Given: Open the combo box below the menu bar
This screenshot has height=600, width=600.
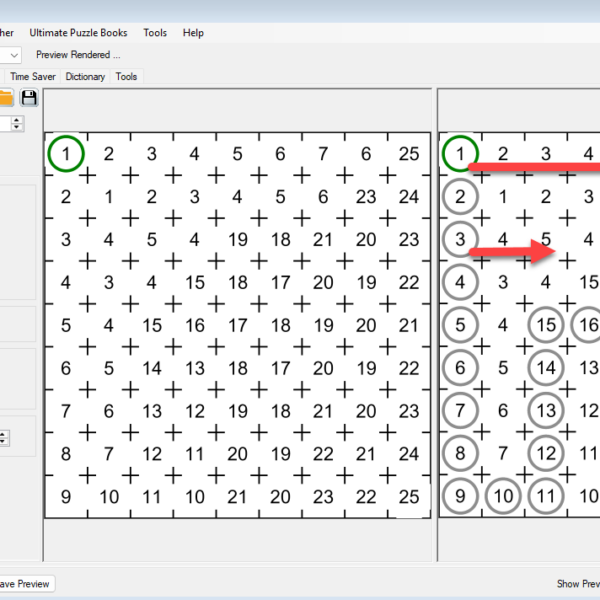Looking at the screenshot, I should click(x=13, y=55).
